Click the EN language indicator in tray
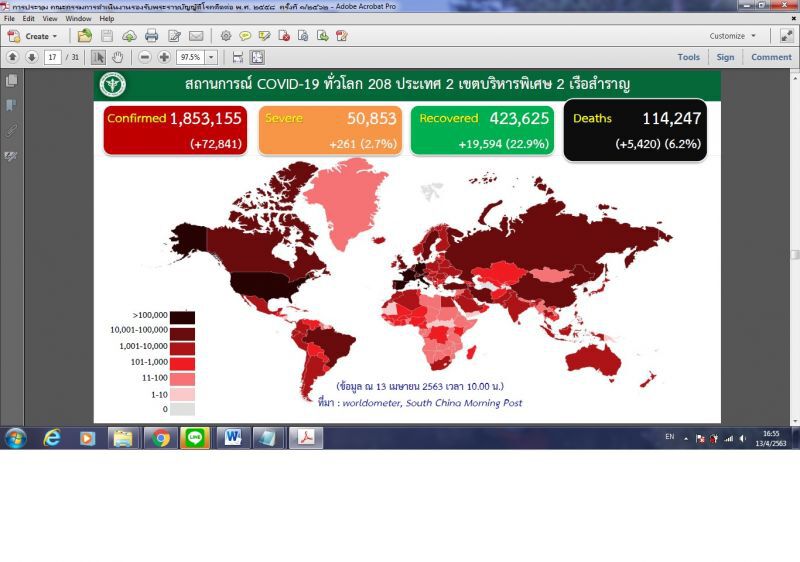 (x=670, y=437)
